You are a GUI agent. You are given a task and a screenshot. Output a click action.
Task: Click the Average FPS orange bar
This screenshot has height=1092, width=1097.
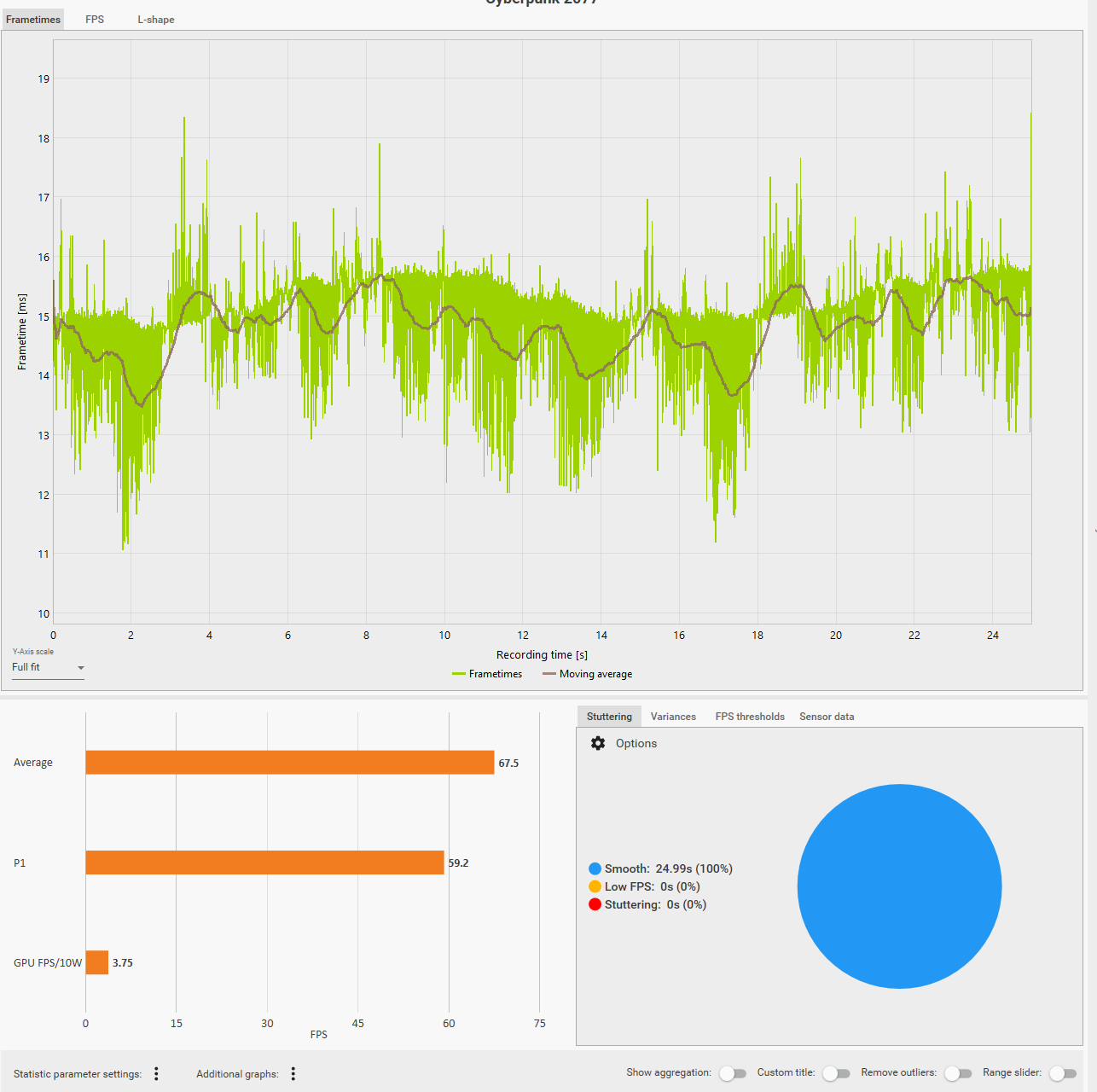point(290,763)
